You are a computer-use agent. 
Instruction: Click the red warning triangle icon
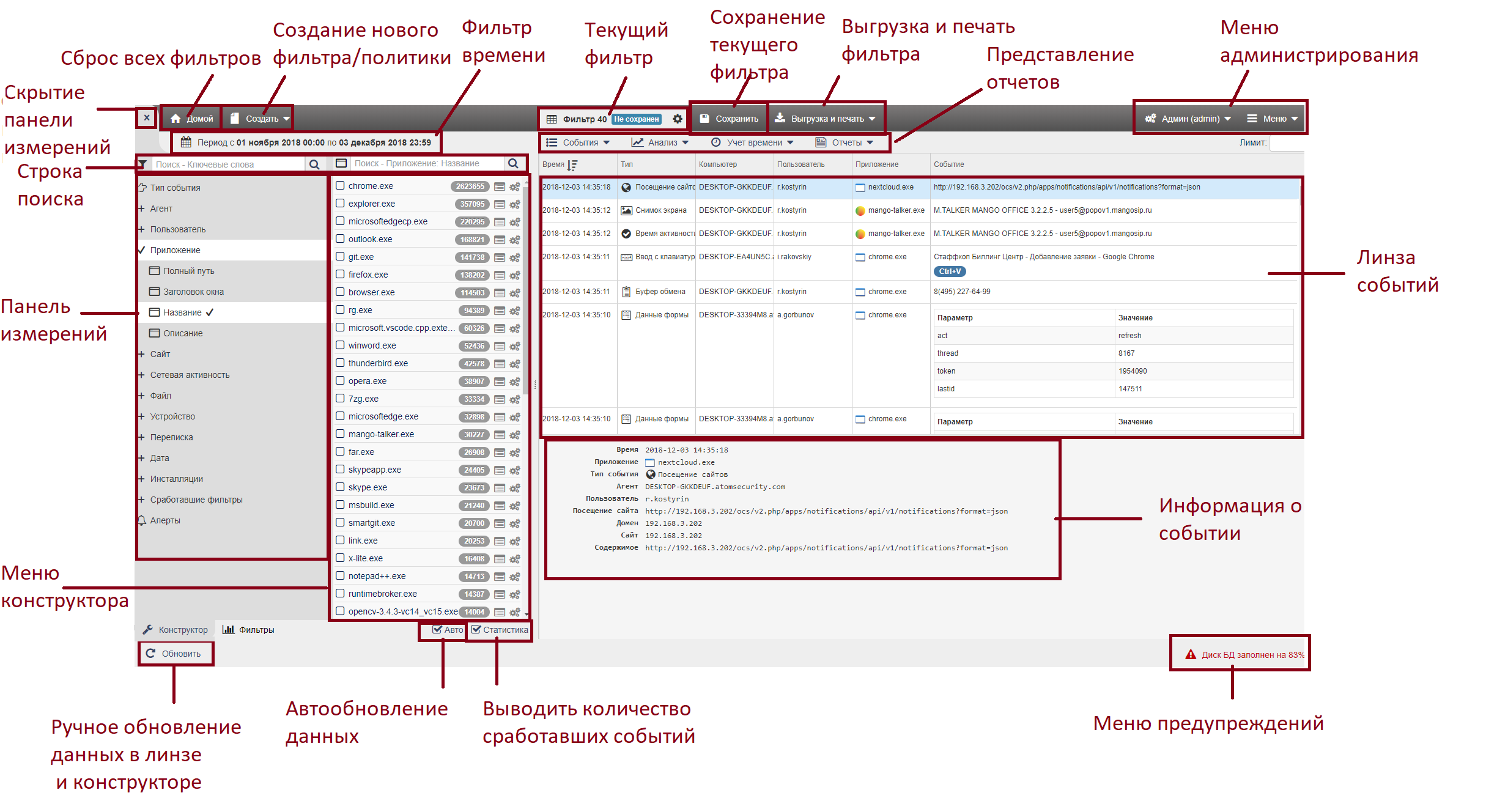point(1191,654)
